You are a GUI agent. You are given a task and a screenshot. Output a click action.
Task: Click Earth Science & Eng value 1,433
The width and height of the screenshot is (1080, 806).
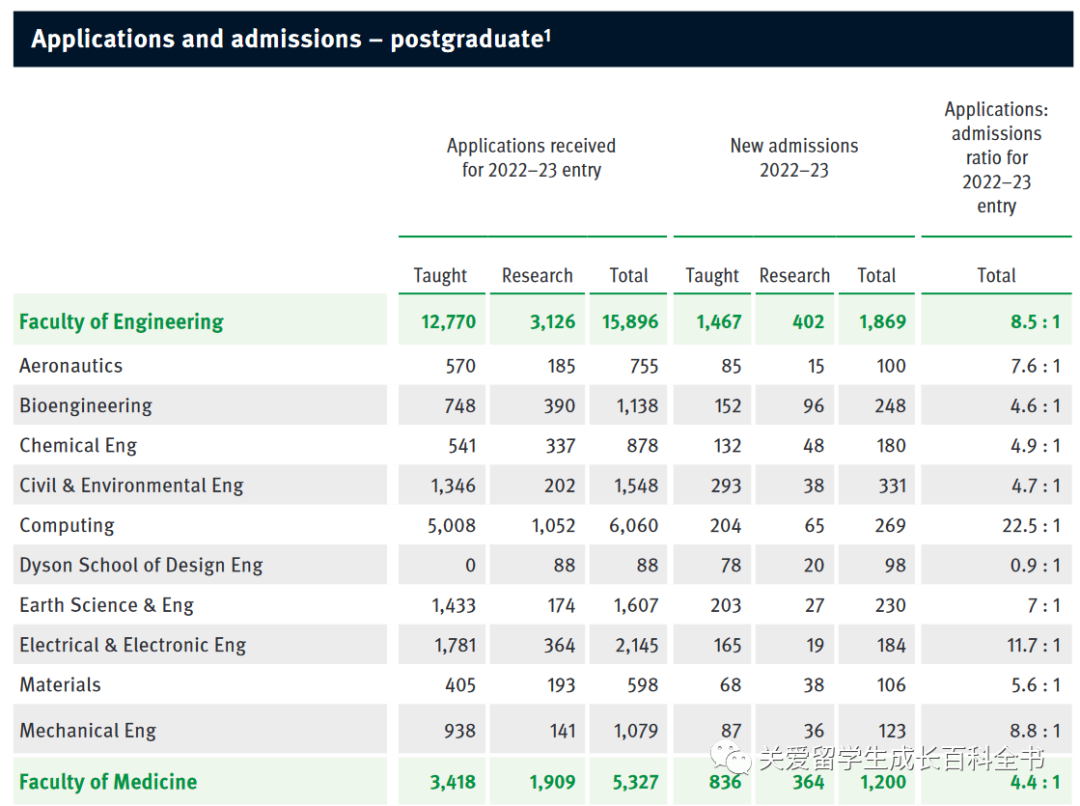[x=454, y=606]
